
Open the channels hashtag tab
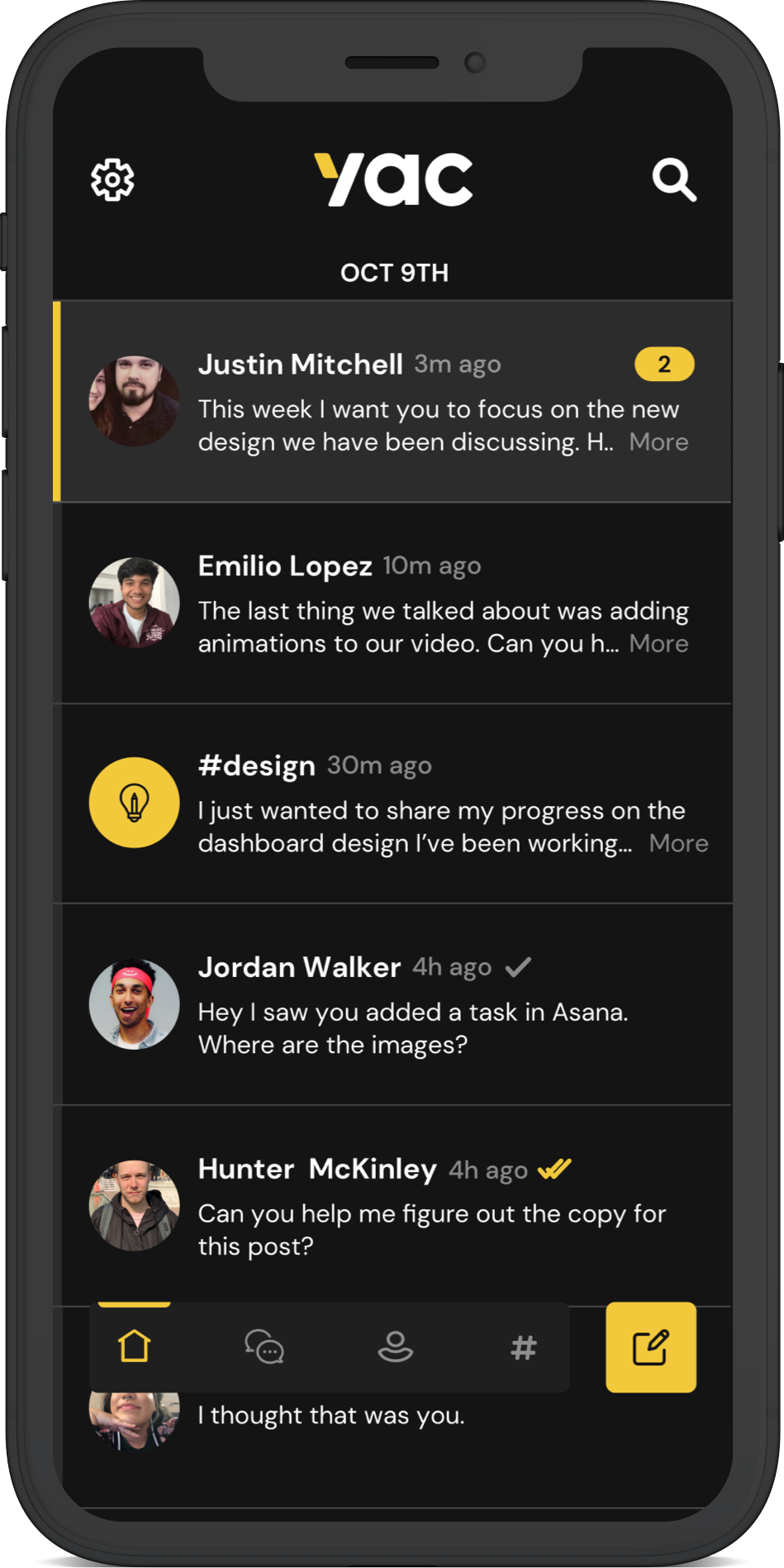524,1347
